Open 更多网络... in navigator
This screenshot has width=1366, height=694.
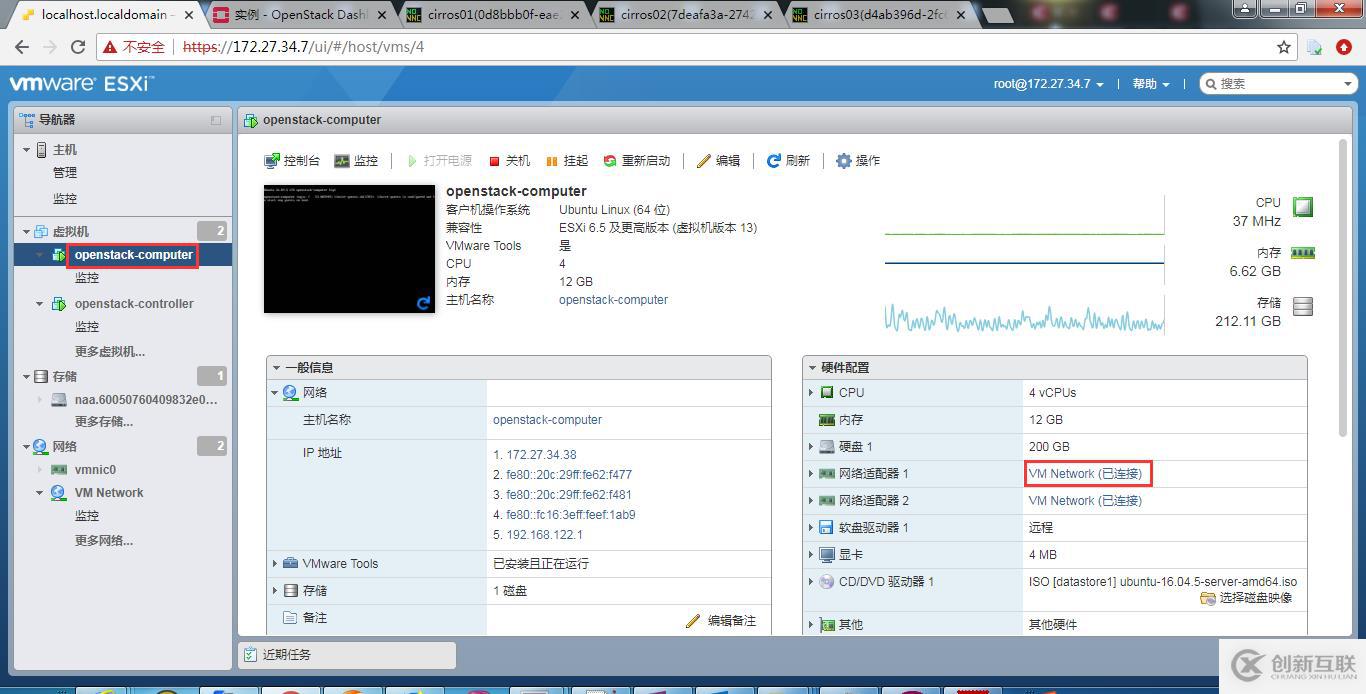pyautogui.click(x=104, y=541)
